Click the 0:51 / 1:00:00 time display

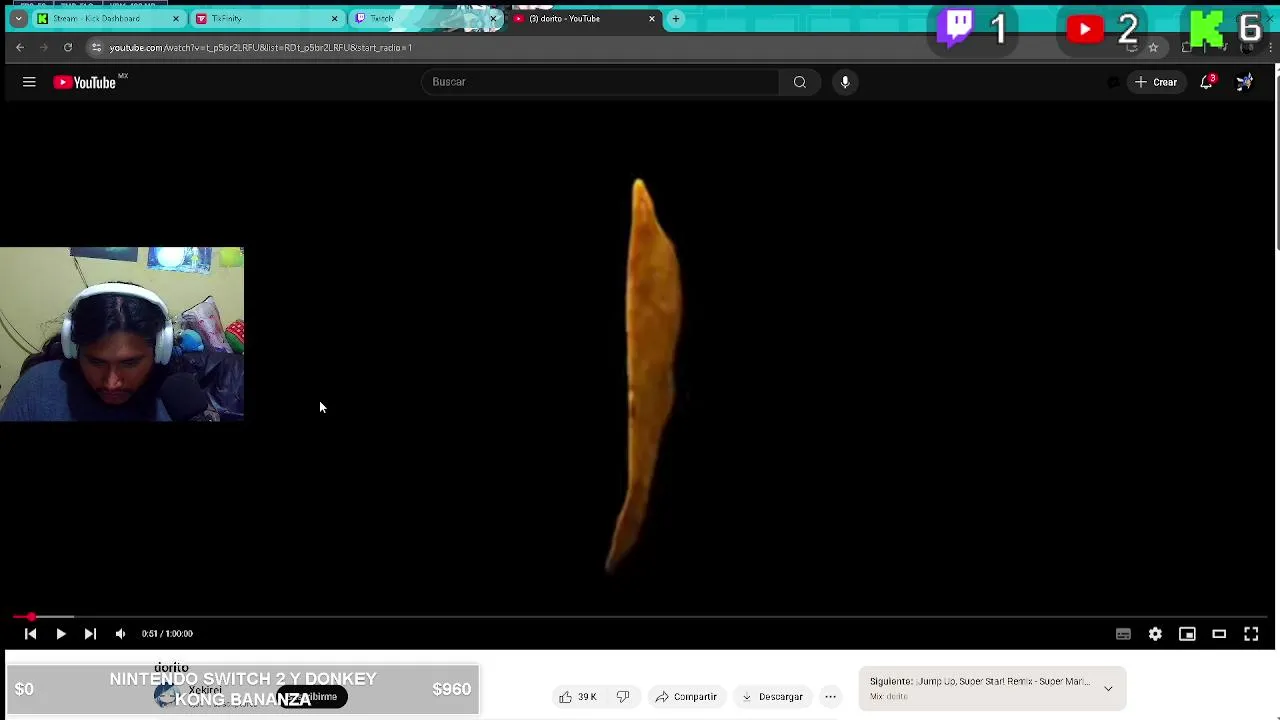tap(167, 634)
